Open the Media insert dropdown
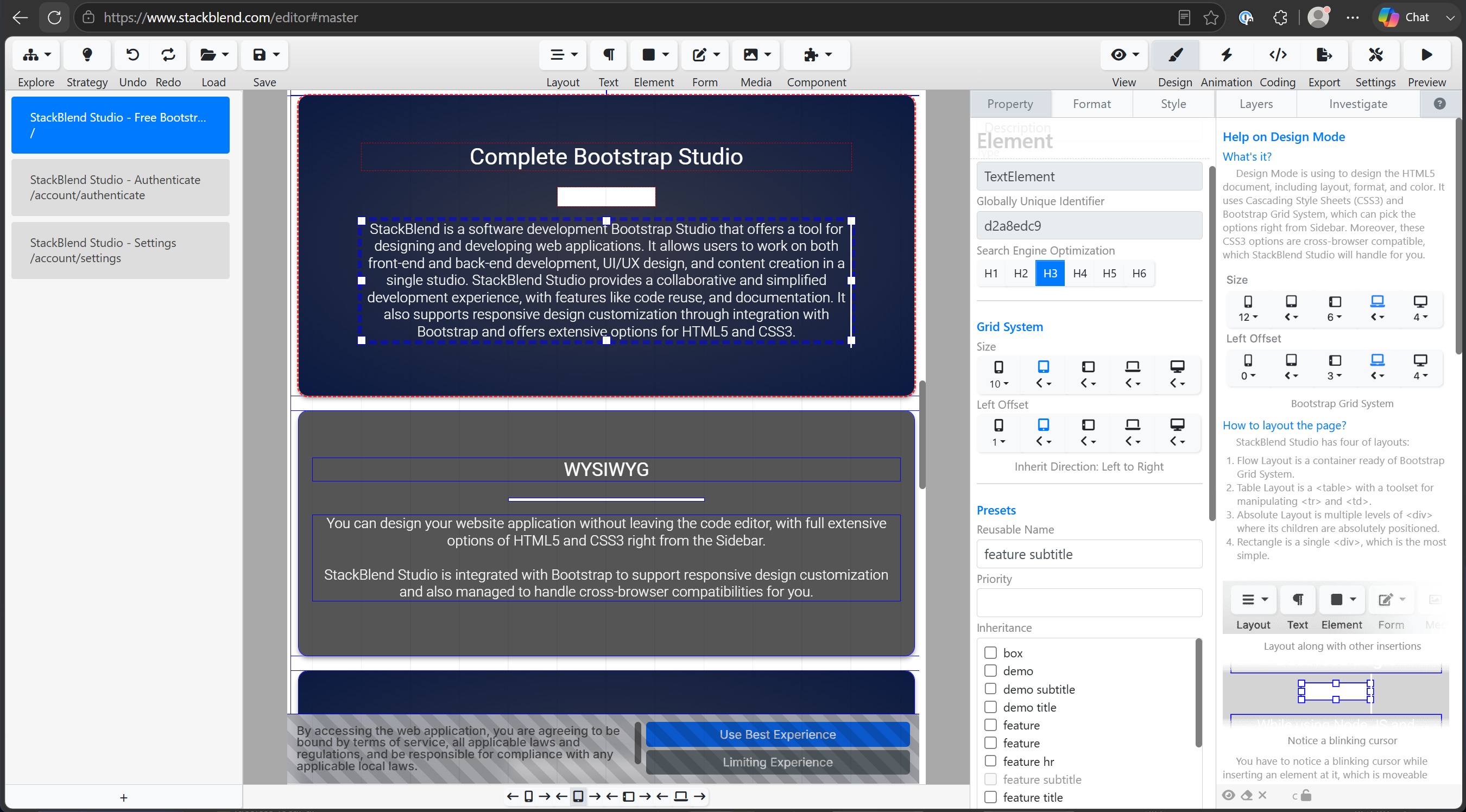Viewport: 1466px width, 812px height. (x=756, y=55)
